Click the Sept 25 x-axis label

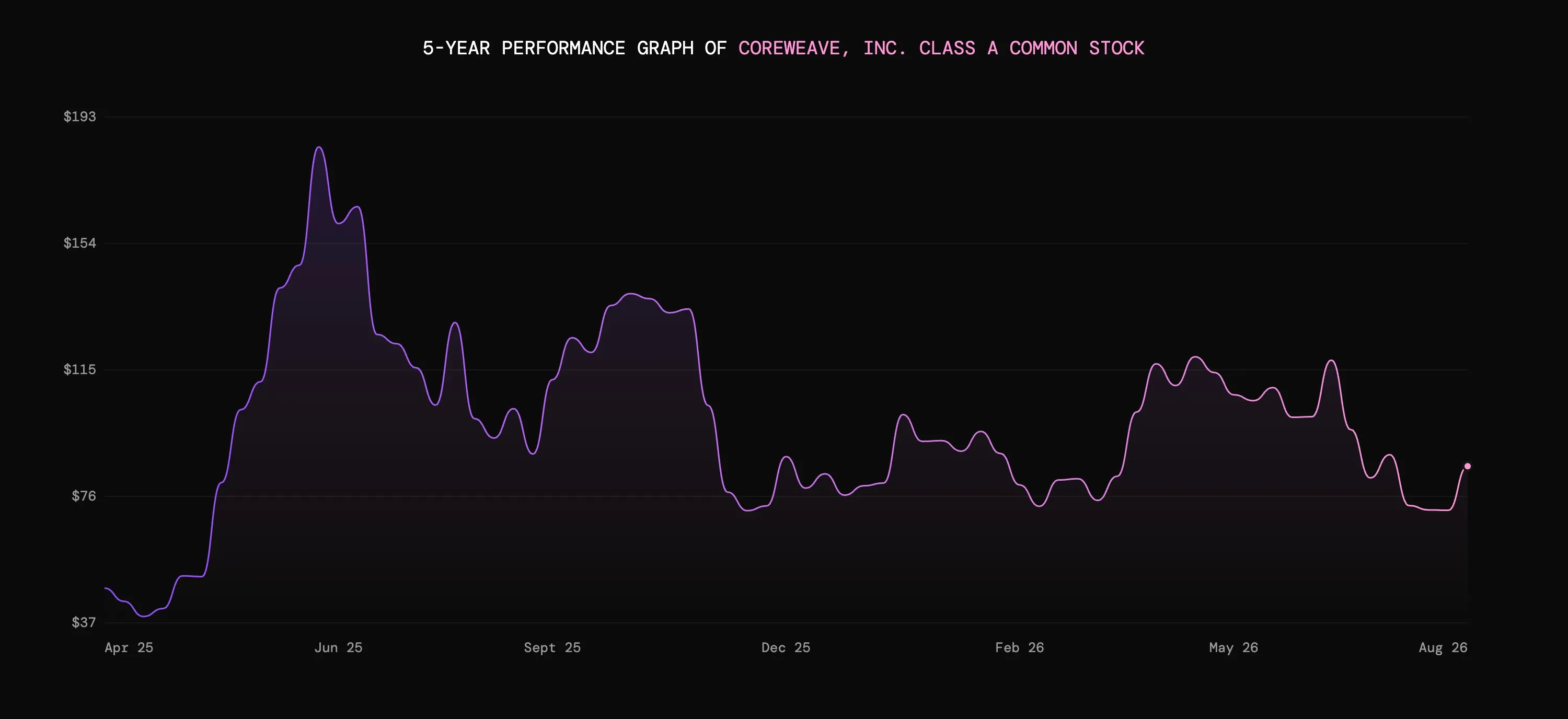pos(552,648)
